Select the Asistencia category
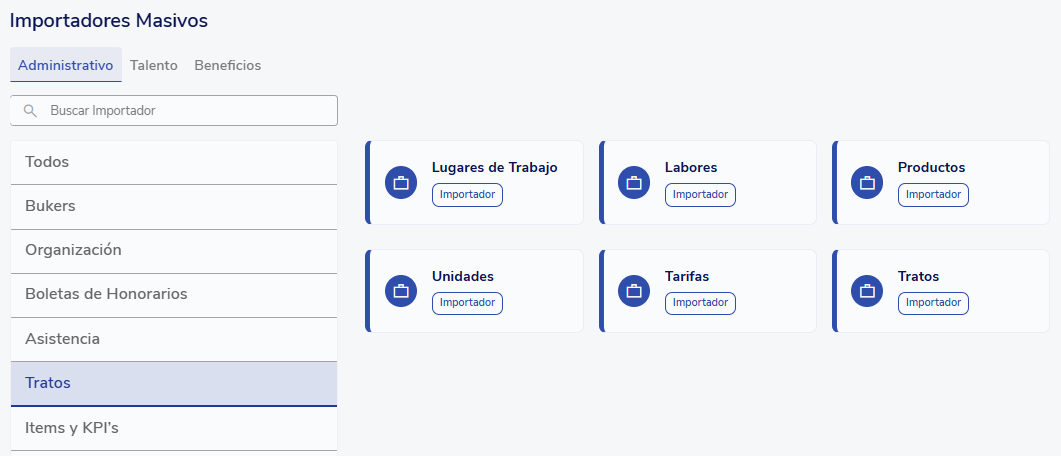The width and height of the screenshot is (1061, 456). tap(173, 339)
